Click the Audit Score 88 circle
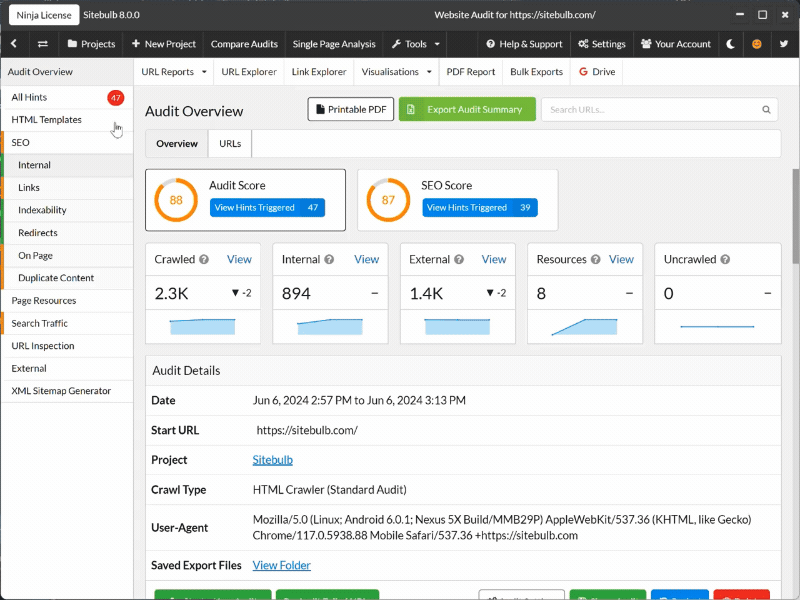 [x=176, y=200]
